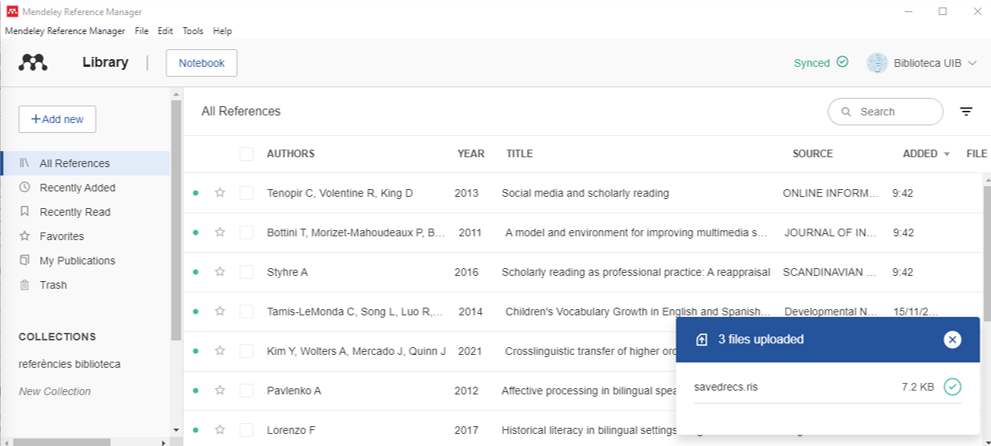Click the unread green dot for Tenopir C
This screenshot has height=446, width=991.
pyautogui.click(x=195, y=193)
